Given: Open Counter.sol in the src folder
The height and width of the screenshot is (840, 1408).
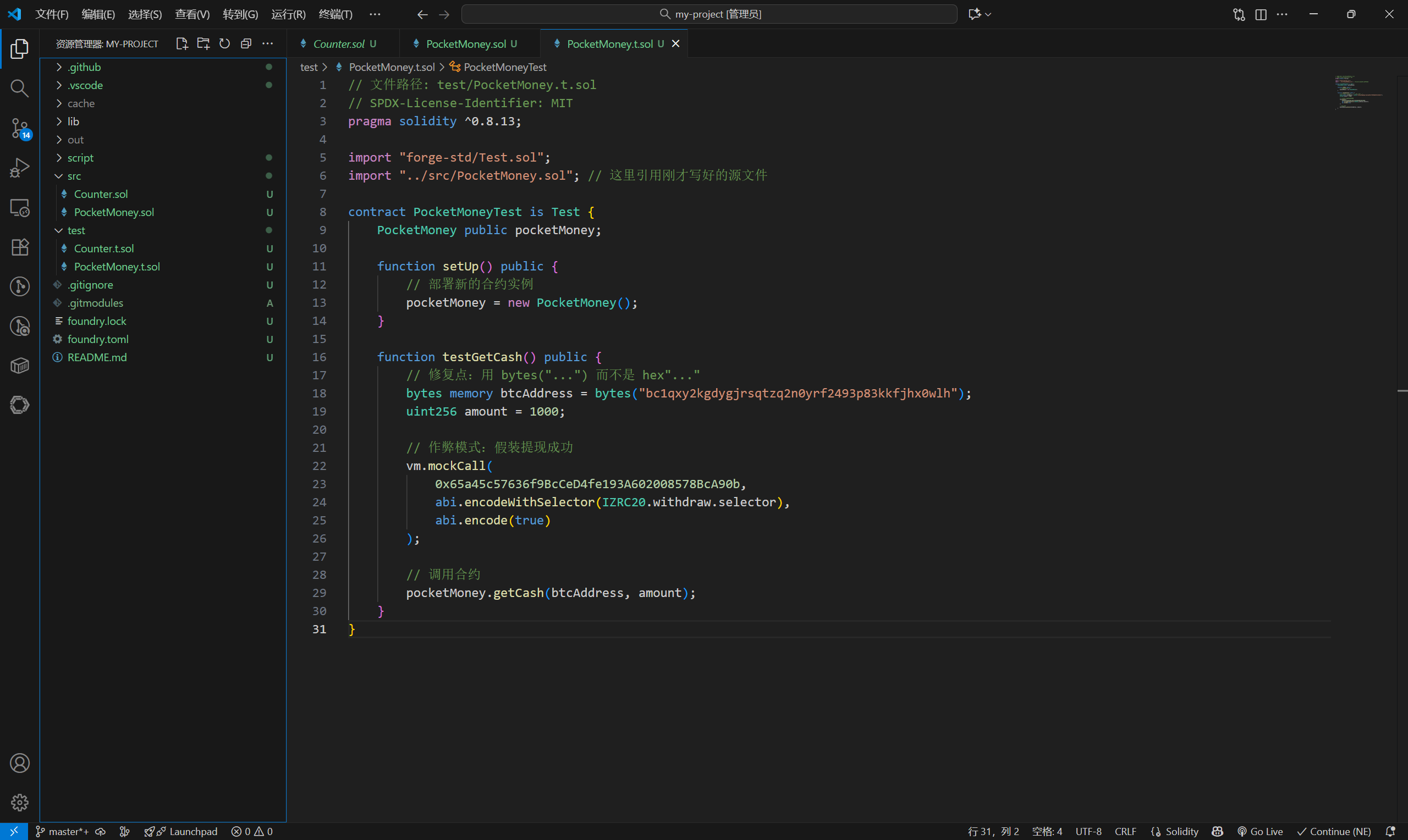Looking at the screenshot, I should 162,194.
